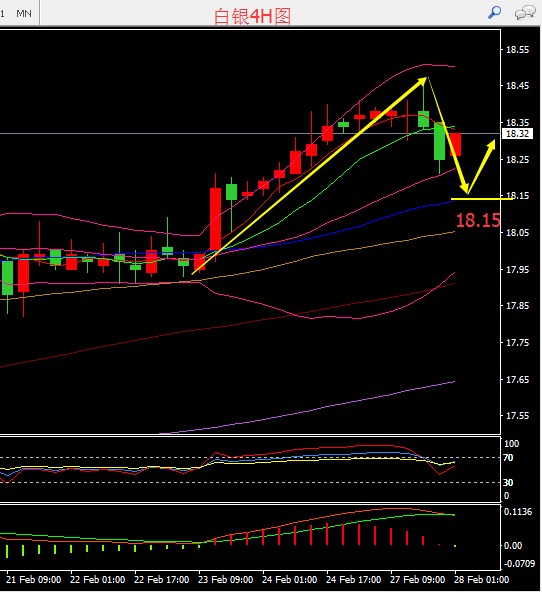Click the 18.05 price axis label
This screenshot has width=542, height=593.
click(517, 233)
